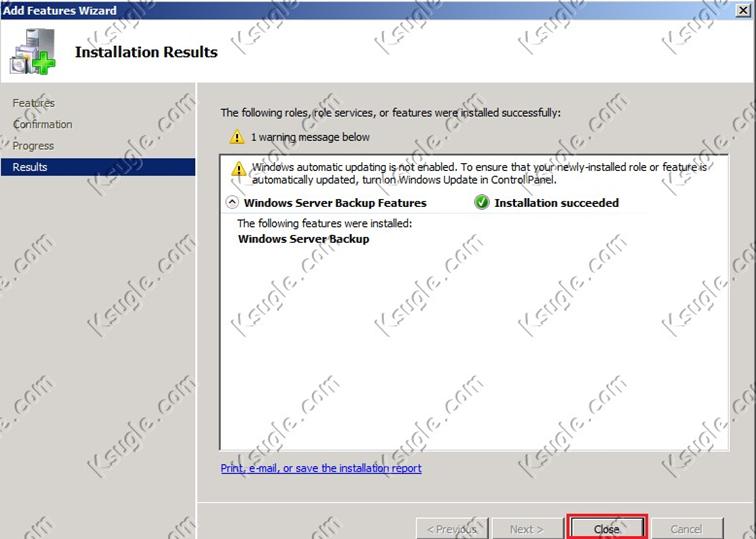This screenshot has width=756, height=539.
Task: Click the Close button
Action: 607,529
